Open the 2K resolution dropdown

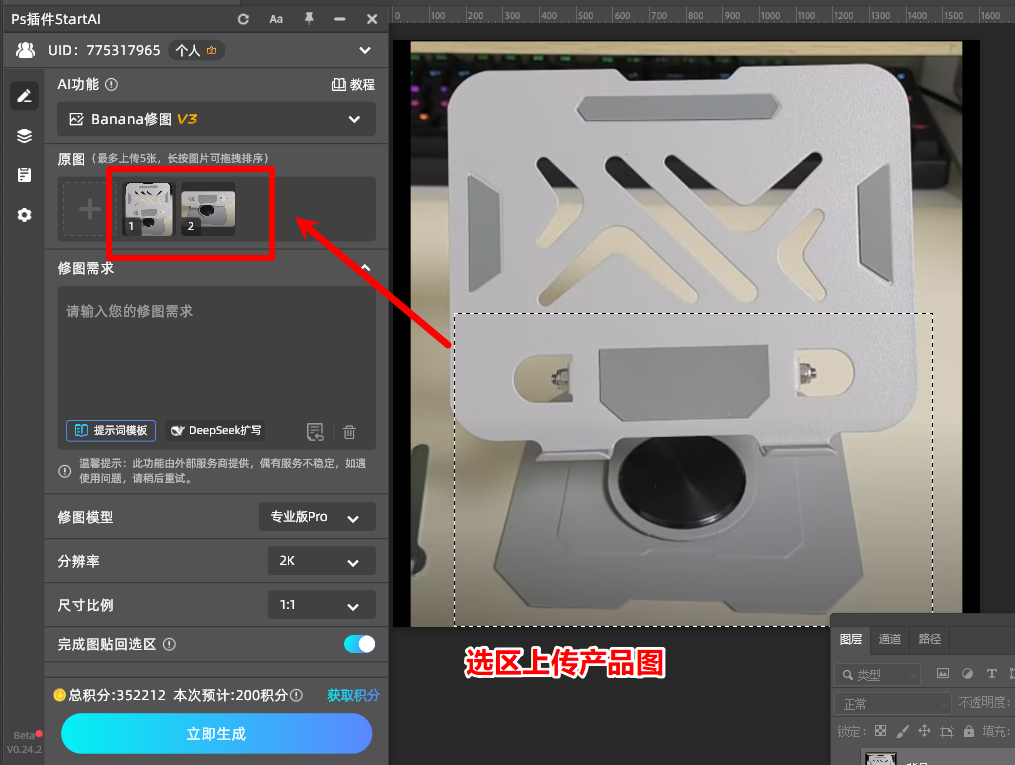[x=322, y=561]
